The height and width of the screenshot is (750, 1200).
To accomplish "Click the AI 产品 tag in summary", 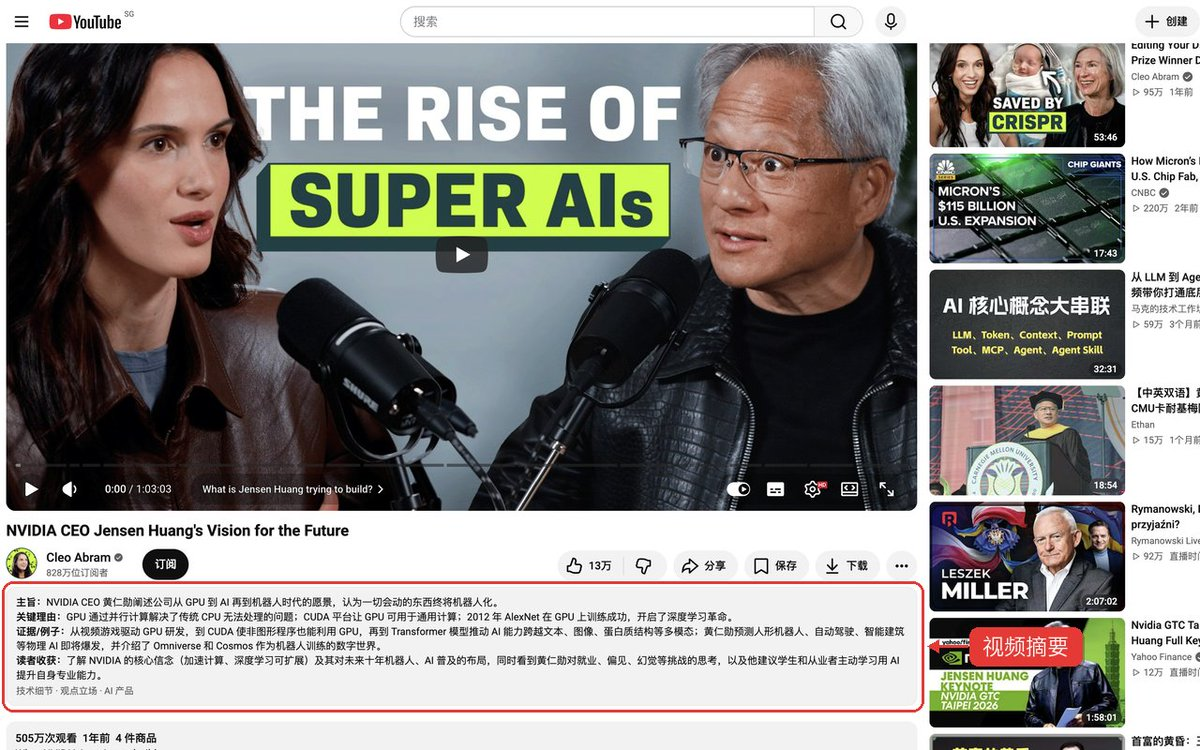I will (x=119, y=691).
